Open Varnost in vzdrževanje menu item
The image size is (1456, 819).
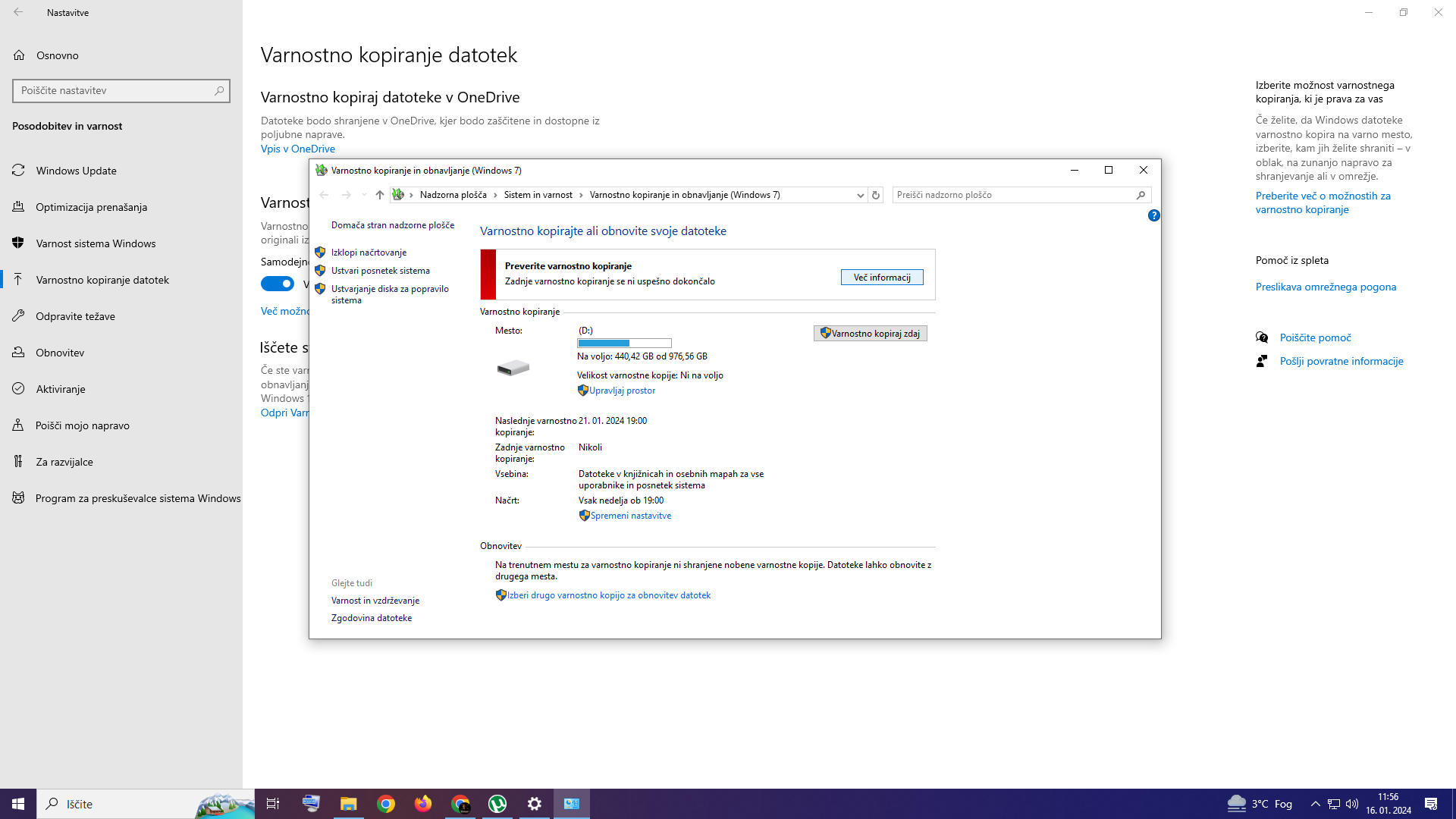375,600
